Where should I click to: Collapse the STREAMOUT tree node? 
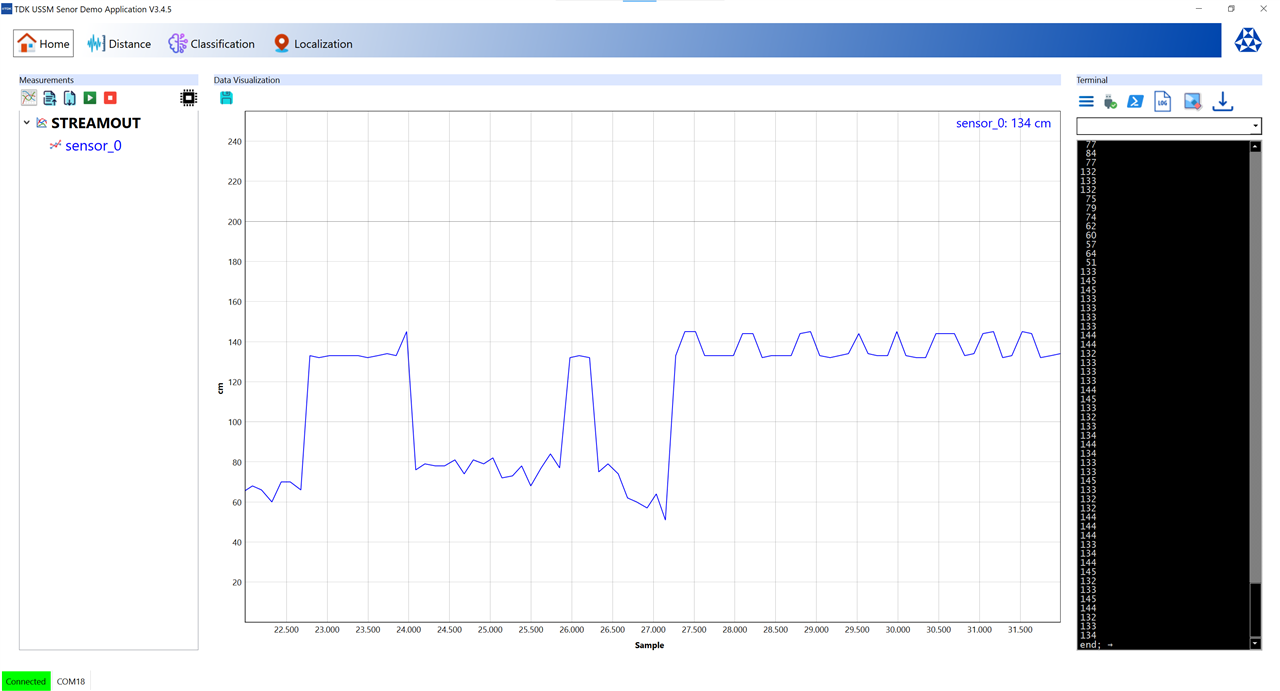(x=27, y=123)
